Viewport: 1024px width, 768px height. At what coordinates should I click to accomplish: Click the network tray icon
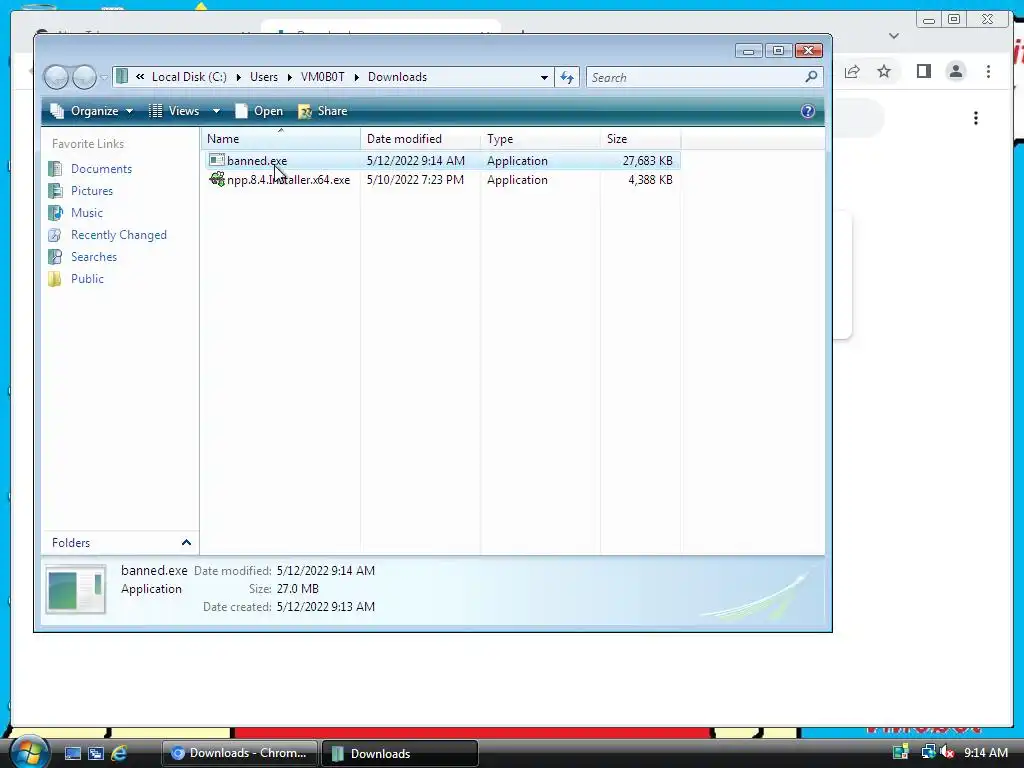(928, 752)
